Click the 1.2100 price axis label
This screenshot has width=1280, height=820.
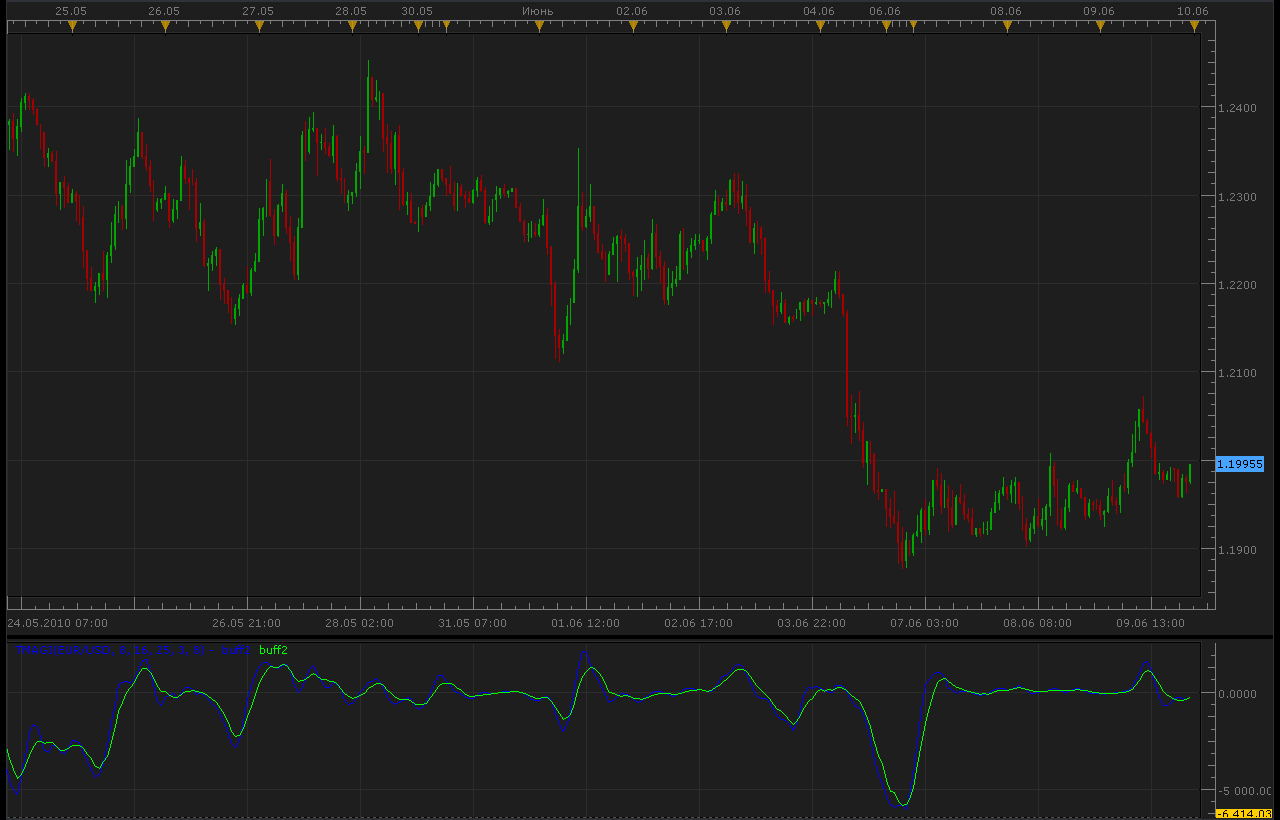(1238, 373)
